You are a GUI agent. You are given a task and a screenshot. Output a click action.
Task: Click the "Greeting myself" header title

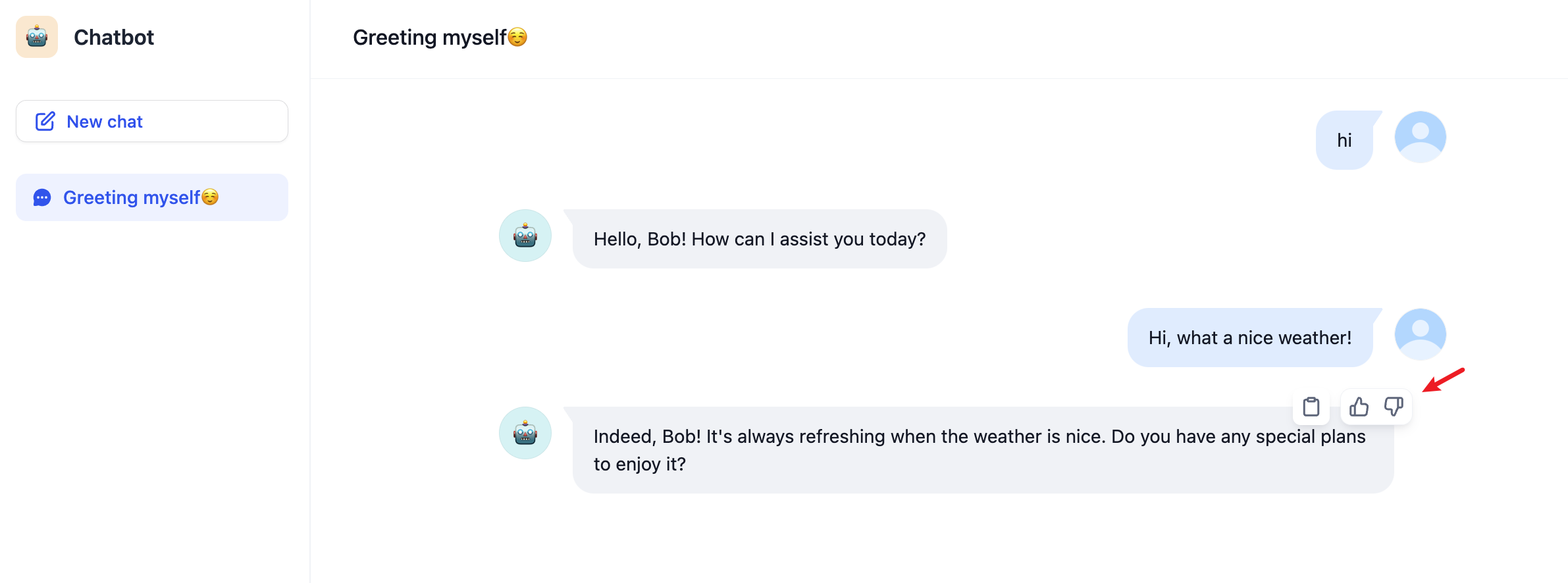coord(429,38)
